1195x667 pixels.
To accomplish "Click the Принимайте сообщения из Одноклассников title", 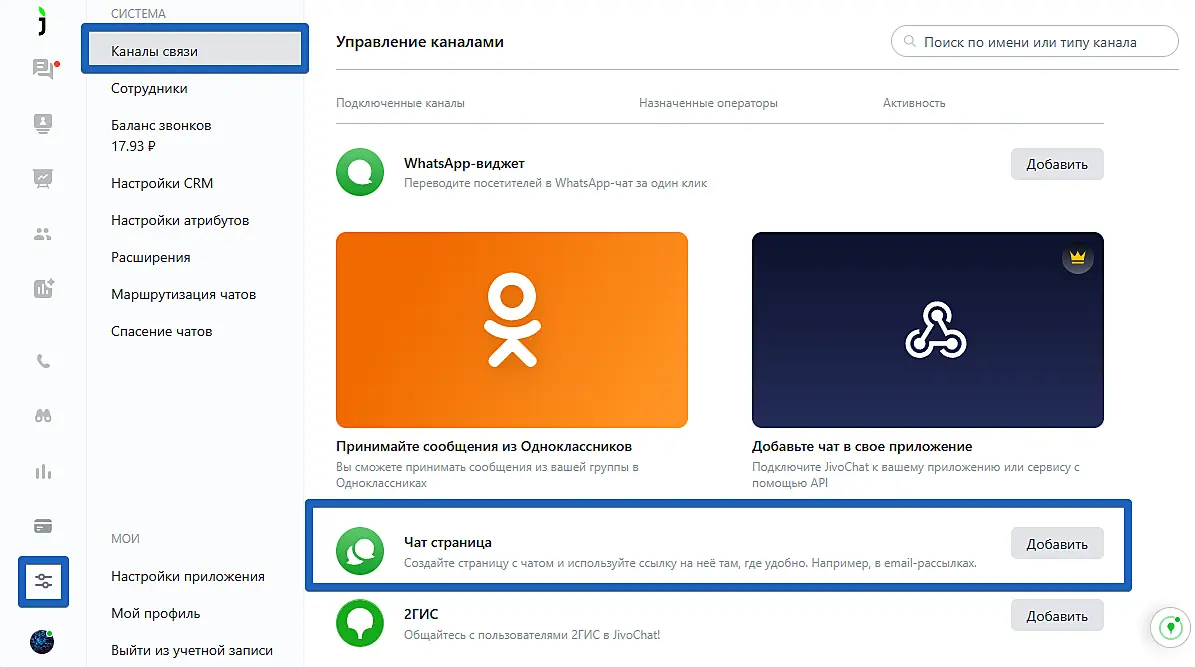I will (x=484, y=447).
